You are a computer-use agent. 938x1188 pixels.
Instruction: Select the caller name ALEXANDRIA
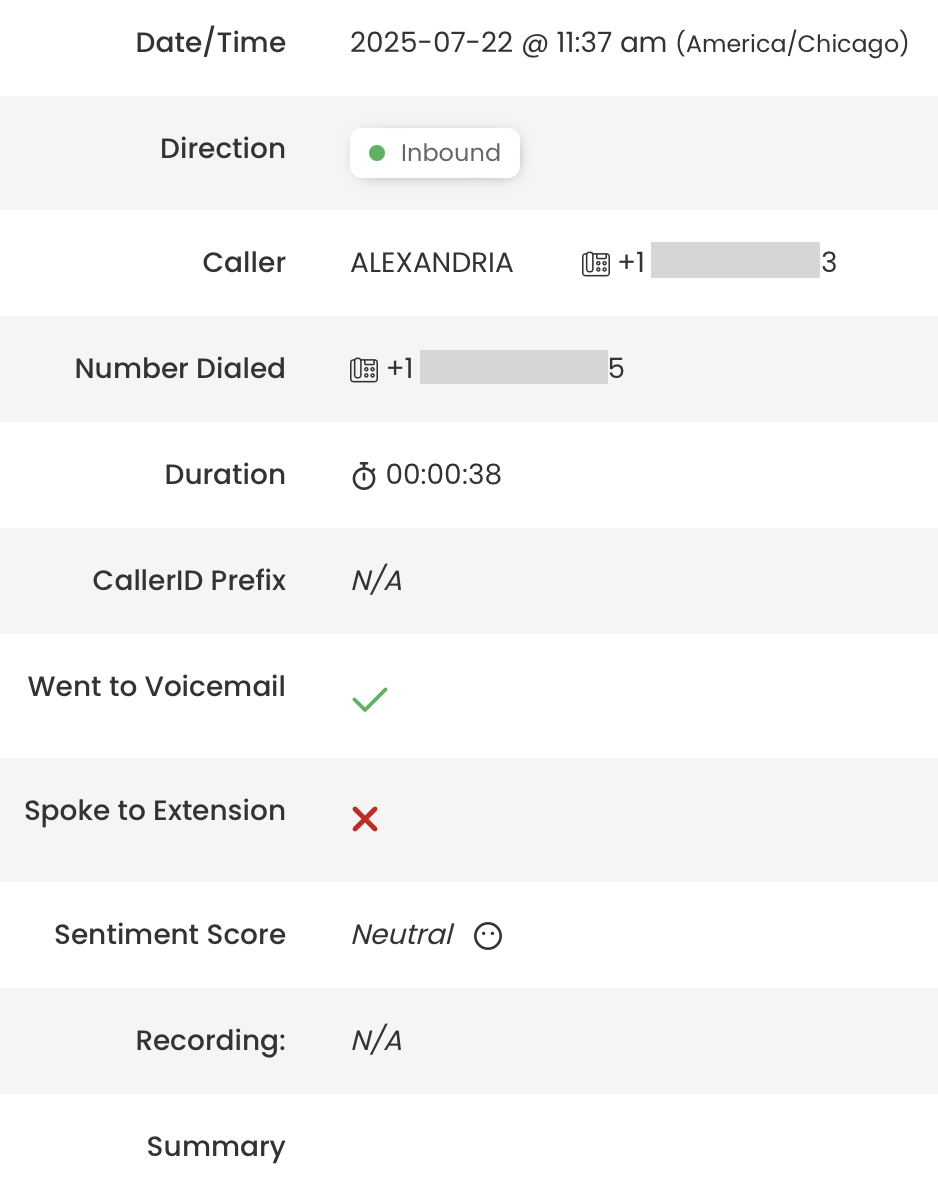coord(432,263)
